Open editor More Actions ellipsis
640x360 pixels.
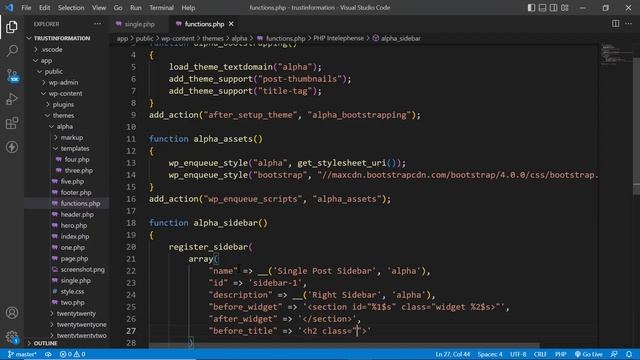(628, 24)
